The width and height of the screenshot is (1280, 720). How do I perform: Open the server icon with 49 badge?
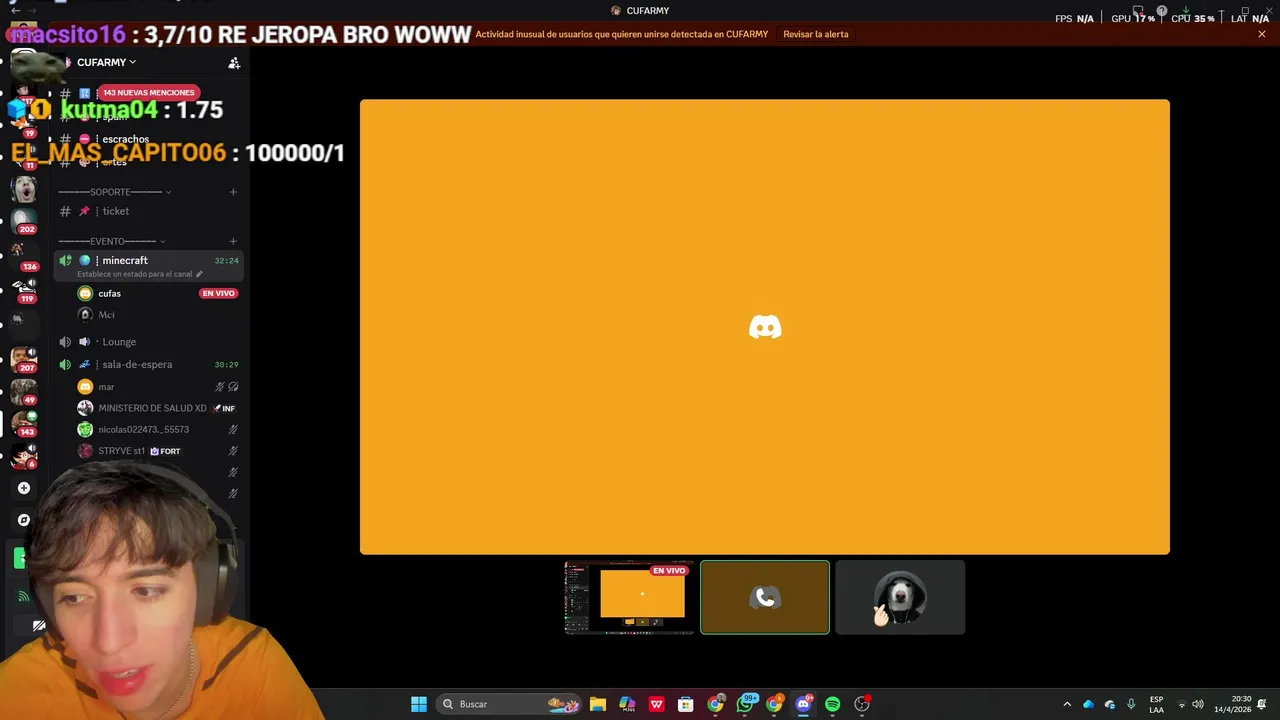point(24,391)
